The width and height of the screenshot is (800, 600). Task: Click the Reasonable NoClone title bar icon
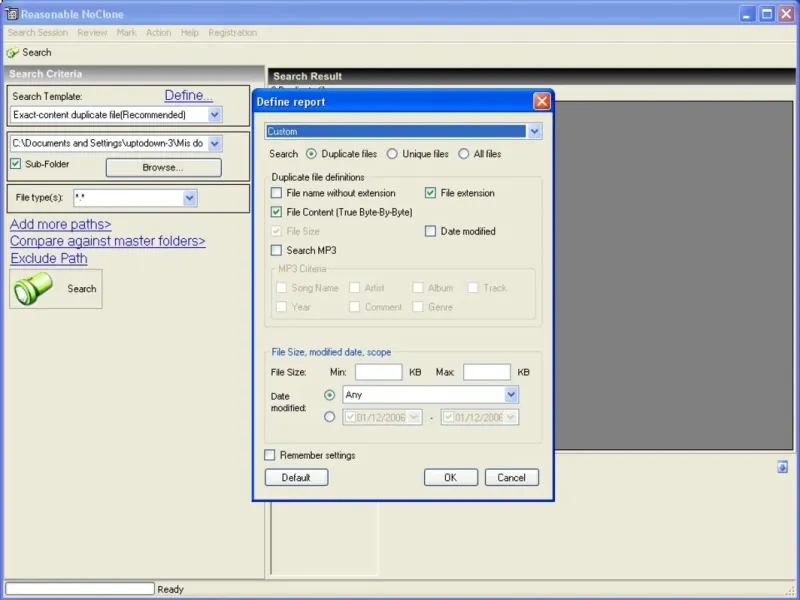11,14
